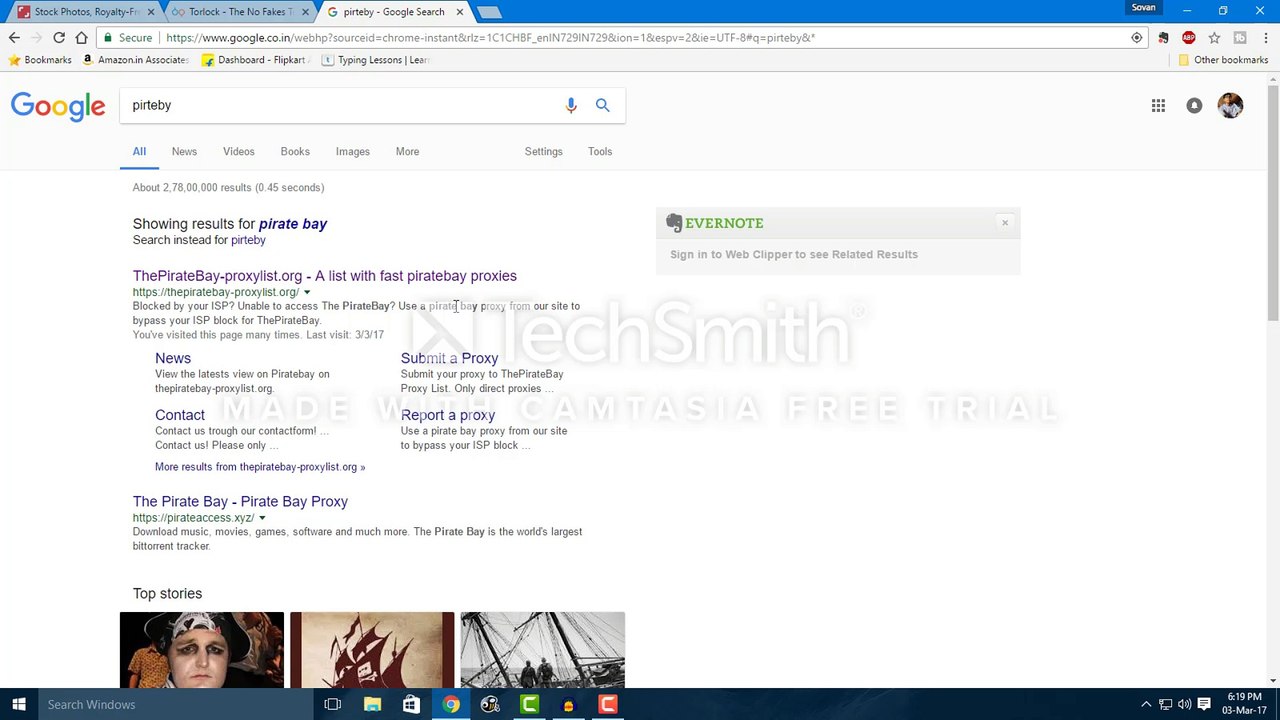Search instead for pirteby
Screen dimensions: 1280x720
click(248, 240)
